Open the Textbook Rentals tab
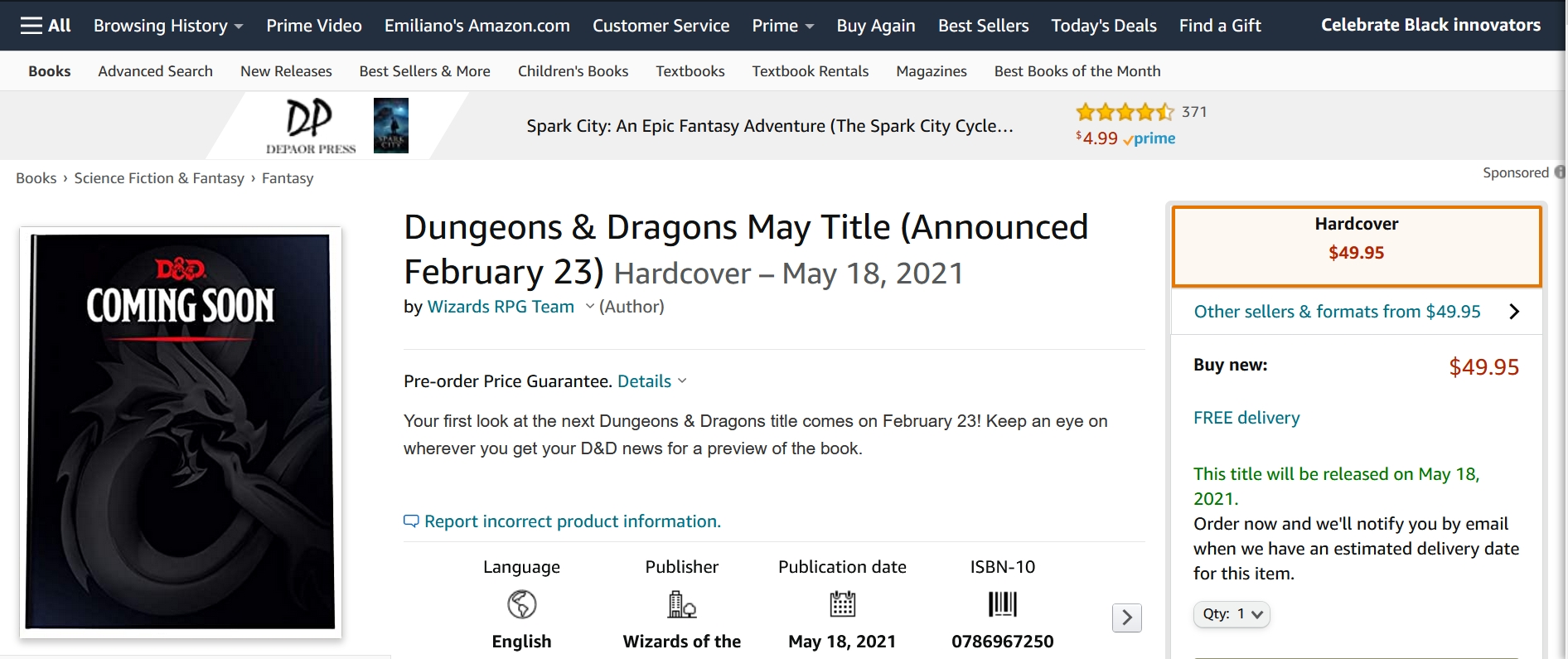The image size is (1568, 659). tap(810, 71)
